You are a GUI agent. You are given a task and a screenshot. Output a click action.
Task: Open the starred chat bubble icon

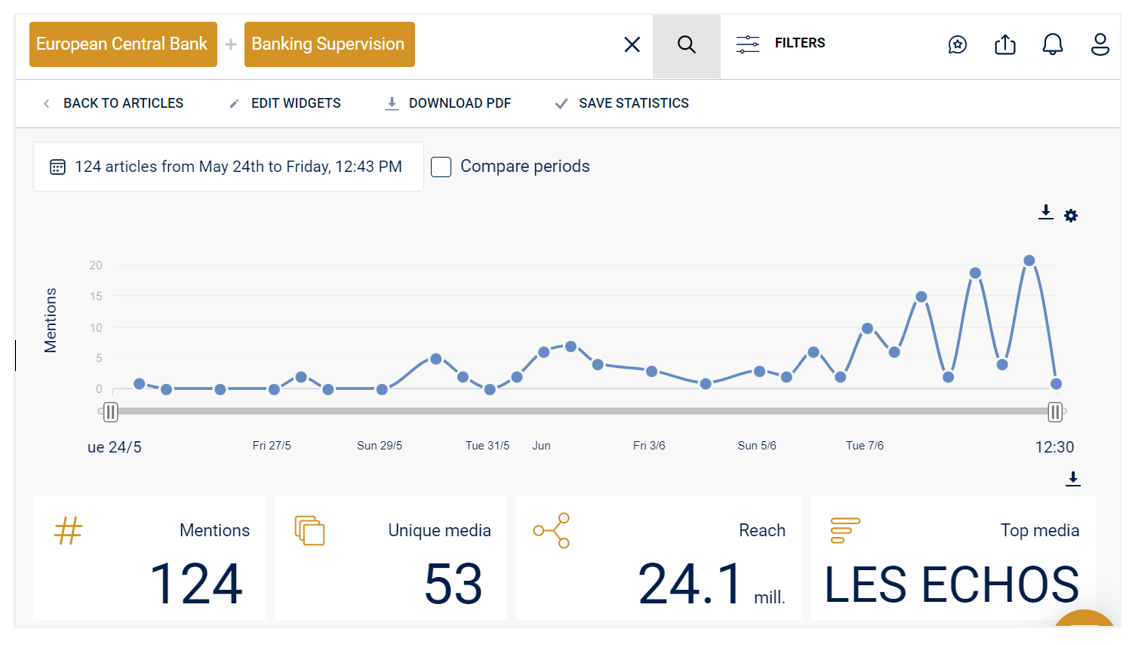click(958, 45)
